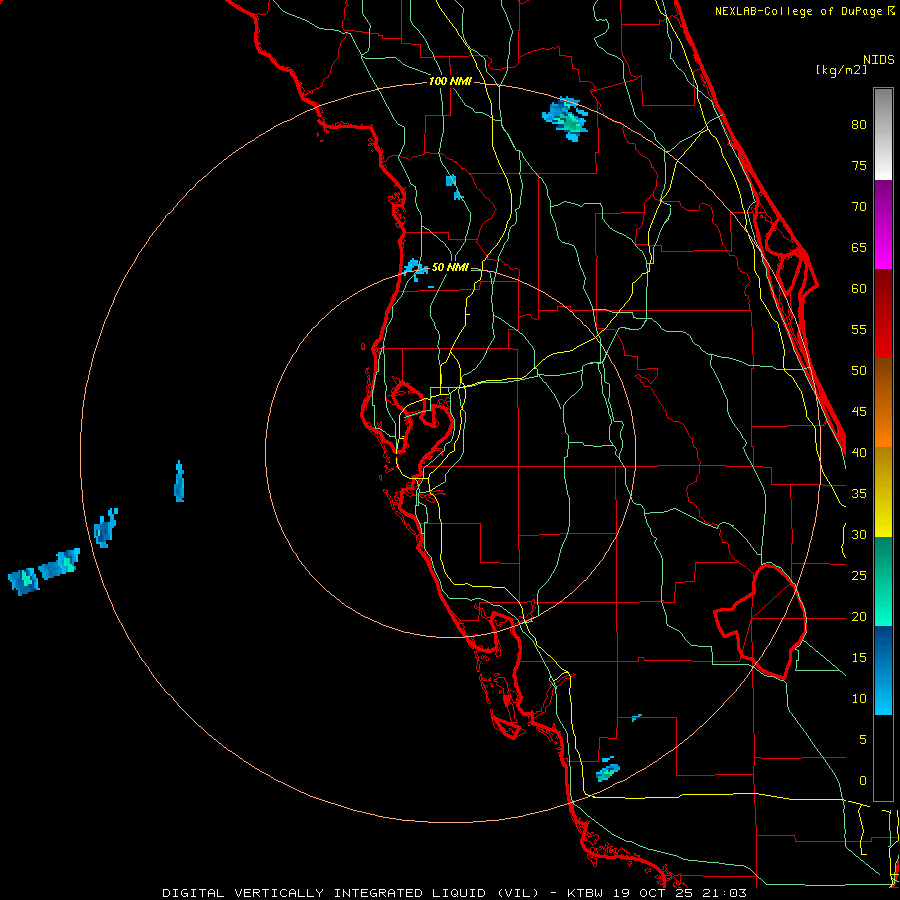Select the red segment of the color bar
The width and height of the screenshot is (900, 900).
883,314
